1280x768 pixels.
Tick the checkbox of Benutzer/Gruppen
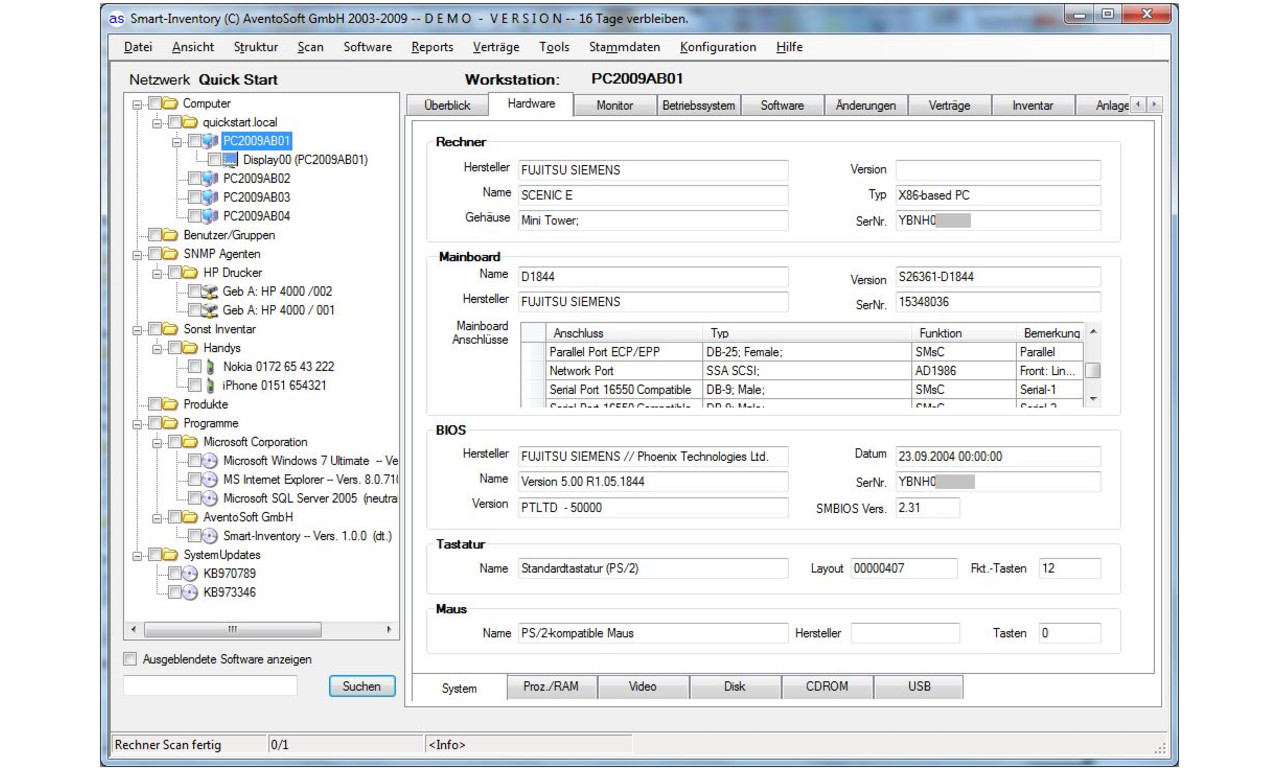[154, 235]
